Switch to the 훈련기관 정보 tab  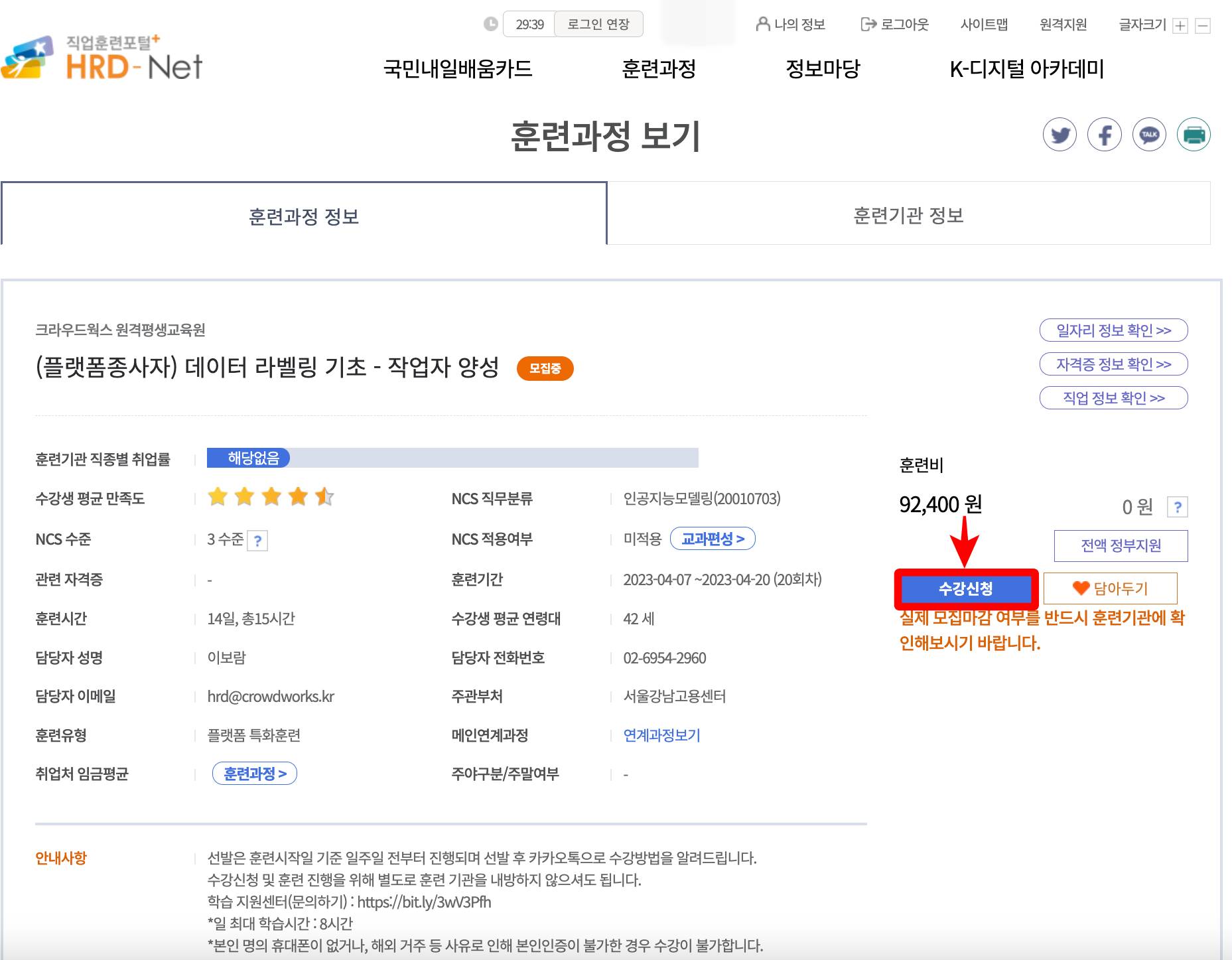click(x=909, y=214)
